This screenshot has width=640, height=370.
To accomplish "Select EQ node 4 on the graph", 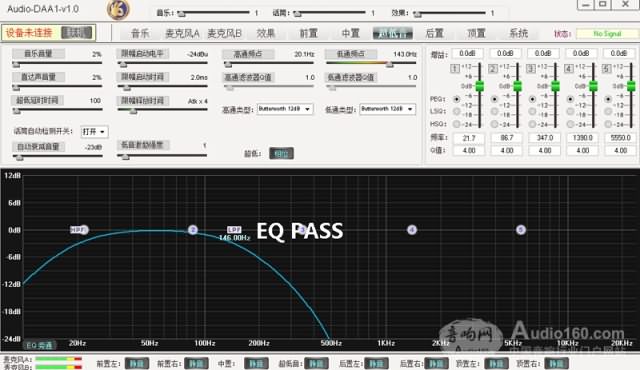I will (x=412, y=230).
